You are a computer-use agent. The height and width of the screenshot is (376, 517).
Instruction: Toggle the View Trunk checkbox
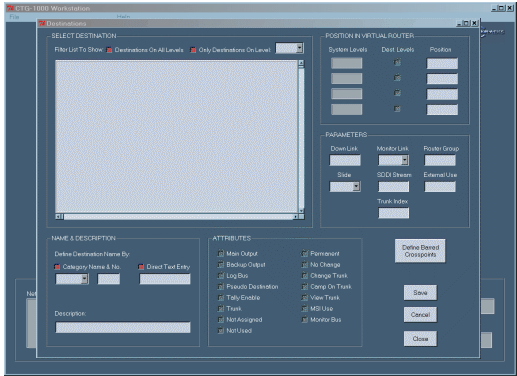tap(304, 297)
